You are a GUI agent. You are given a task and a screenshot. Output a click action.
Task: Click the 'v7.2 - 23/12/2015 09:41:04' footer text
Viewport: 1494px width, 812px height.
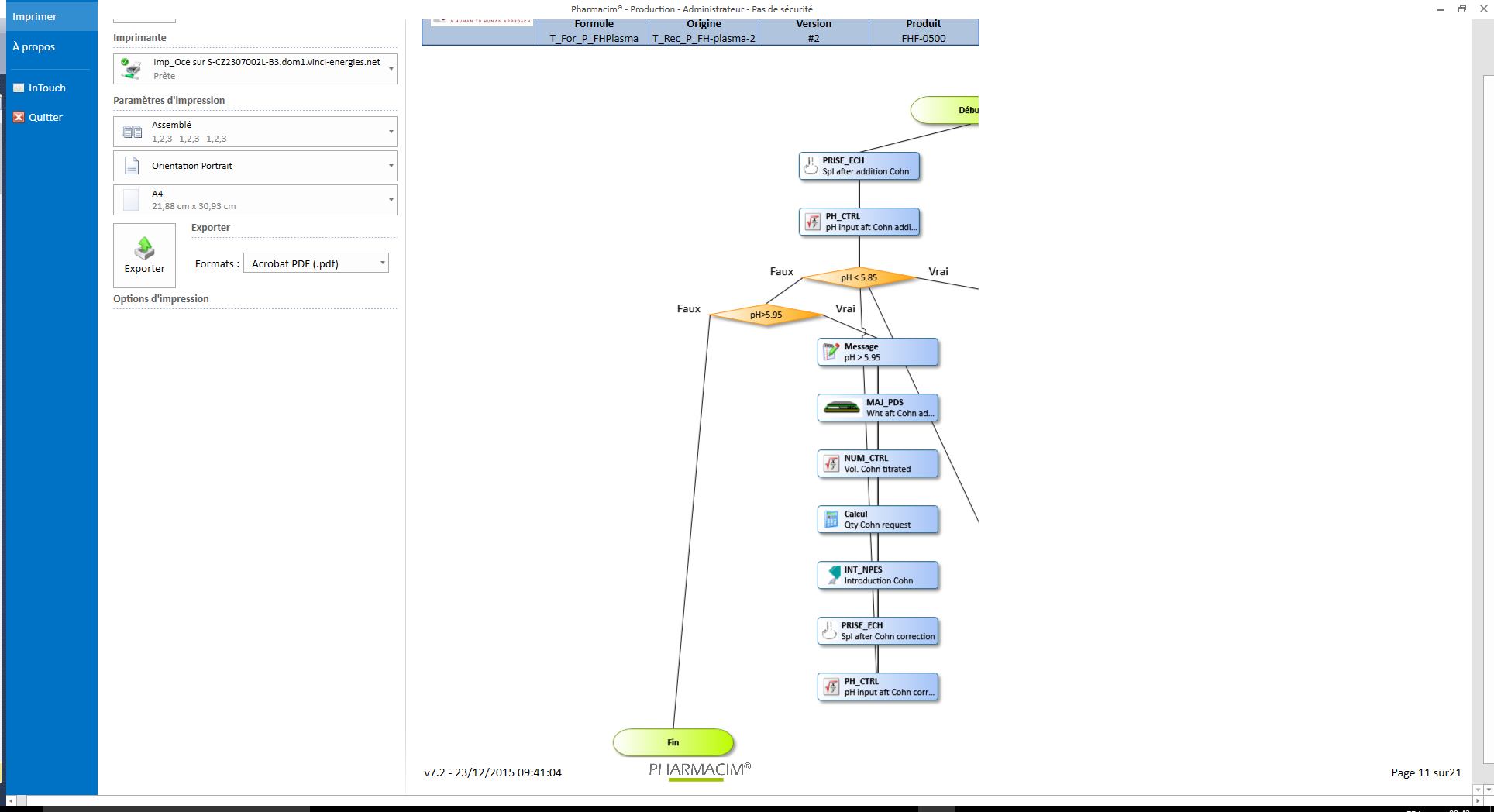point(493,772)
